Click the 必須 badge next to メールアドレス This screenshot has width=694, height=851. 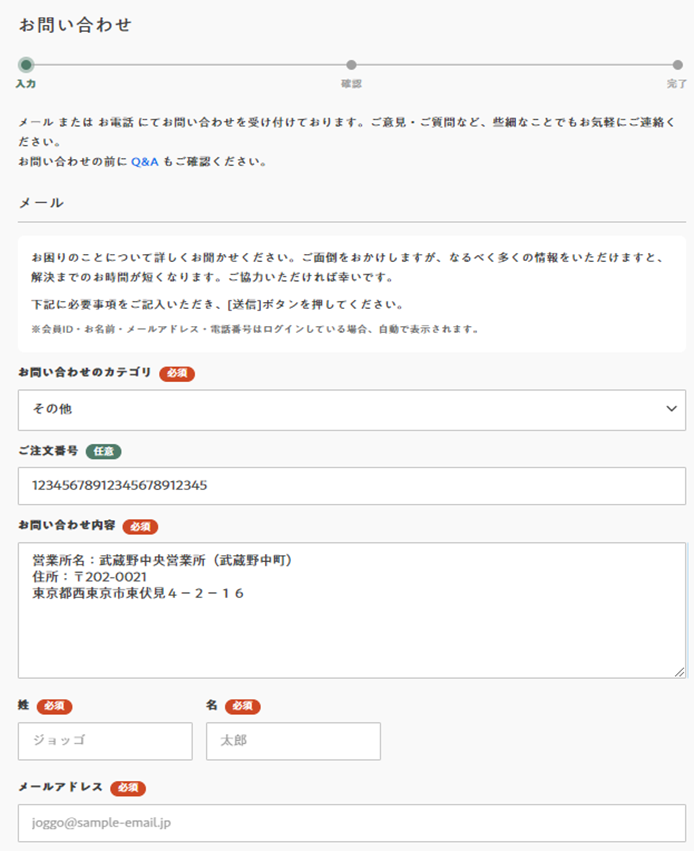pyautogui.click(x=128, y=788)
